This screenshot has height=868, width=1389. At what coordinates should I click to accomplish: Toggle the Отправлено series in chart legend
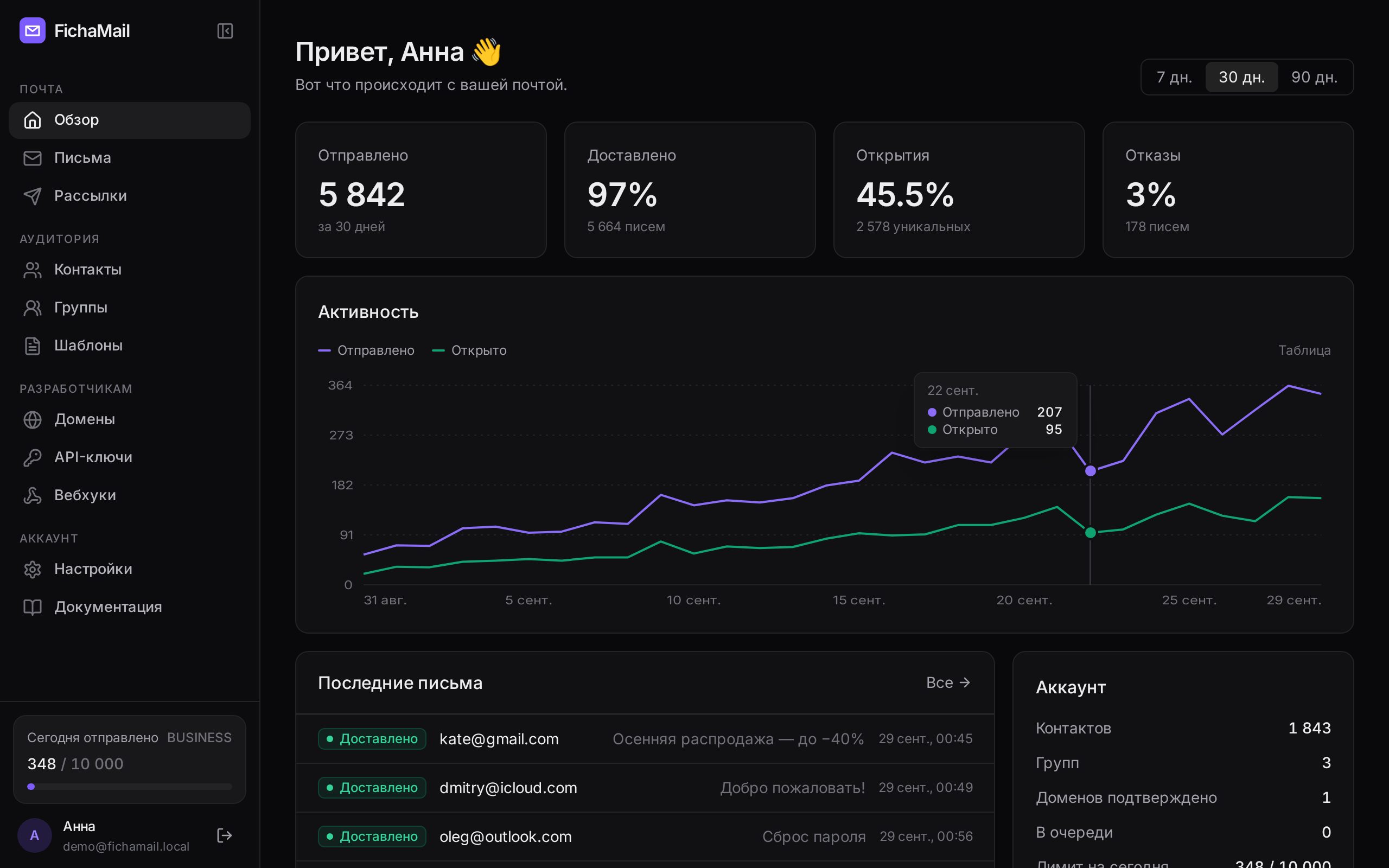pos(366,350)
